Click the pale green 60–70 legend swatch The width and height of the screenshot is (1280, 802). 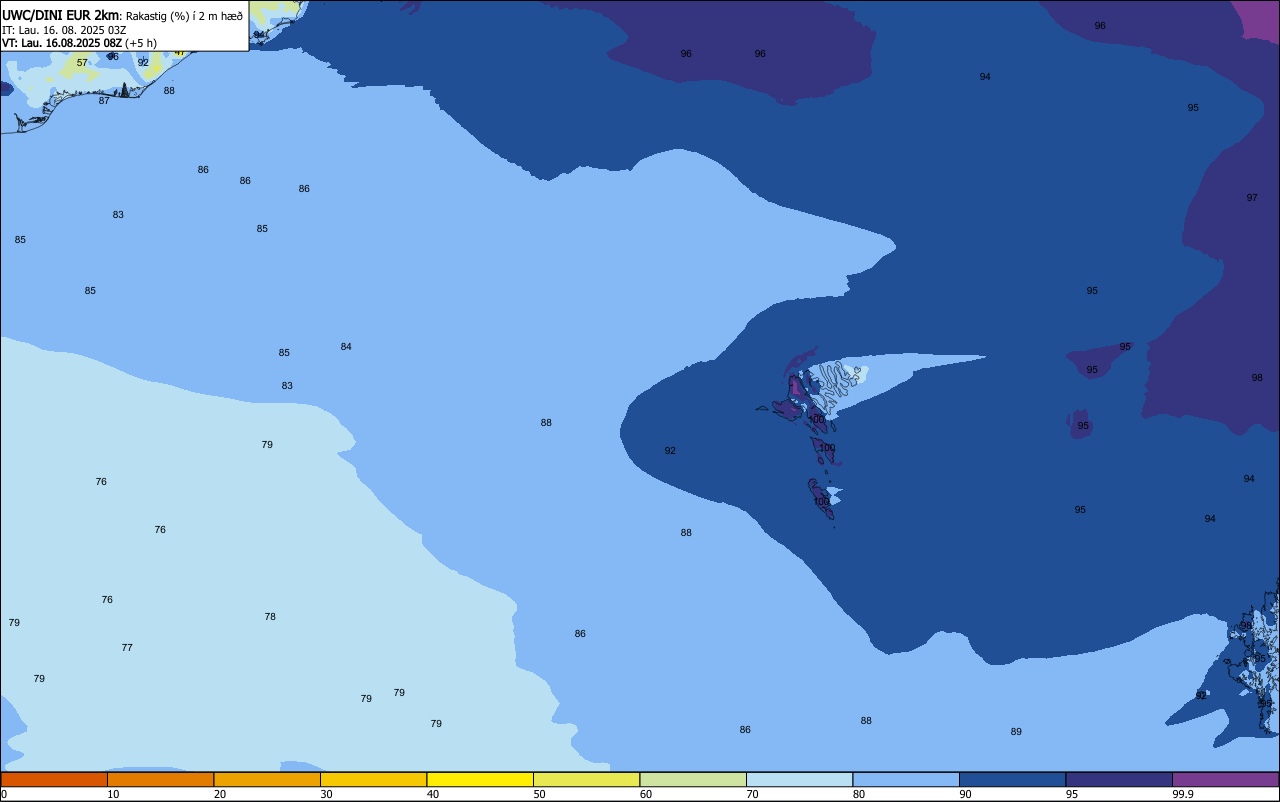click(x=693, y=779)
